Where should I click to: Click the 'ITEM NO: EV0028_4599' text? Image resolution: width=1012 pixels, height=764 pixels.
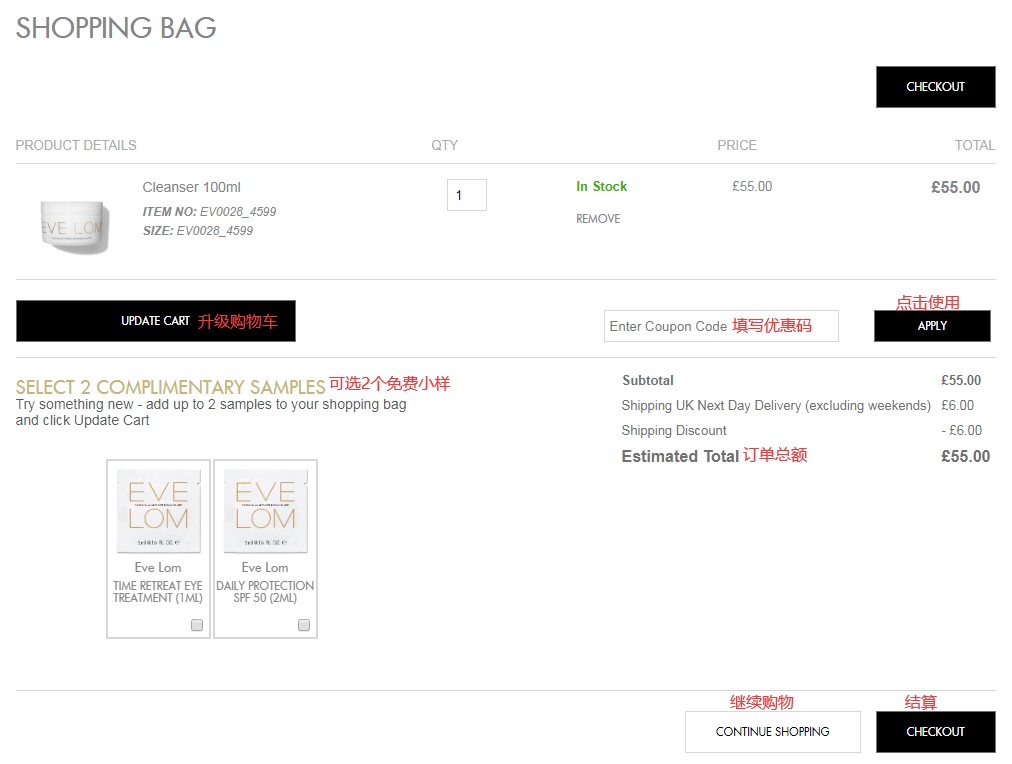209,212
